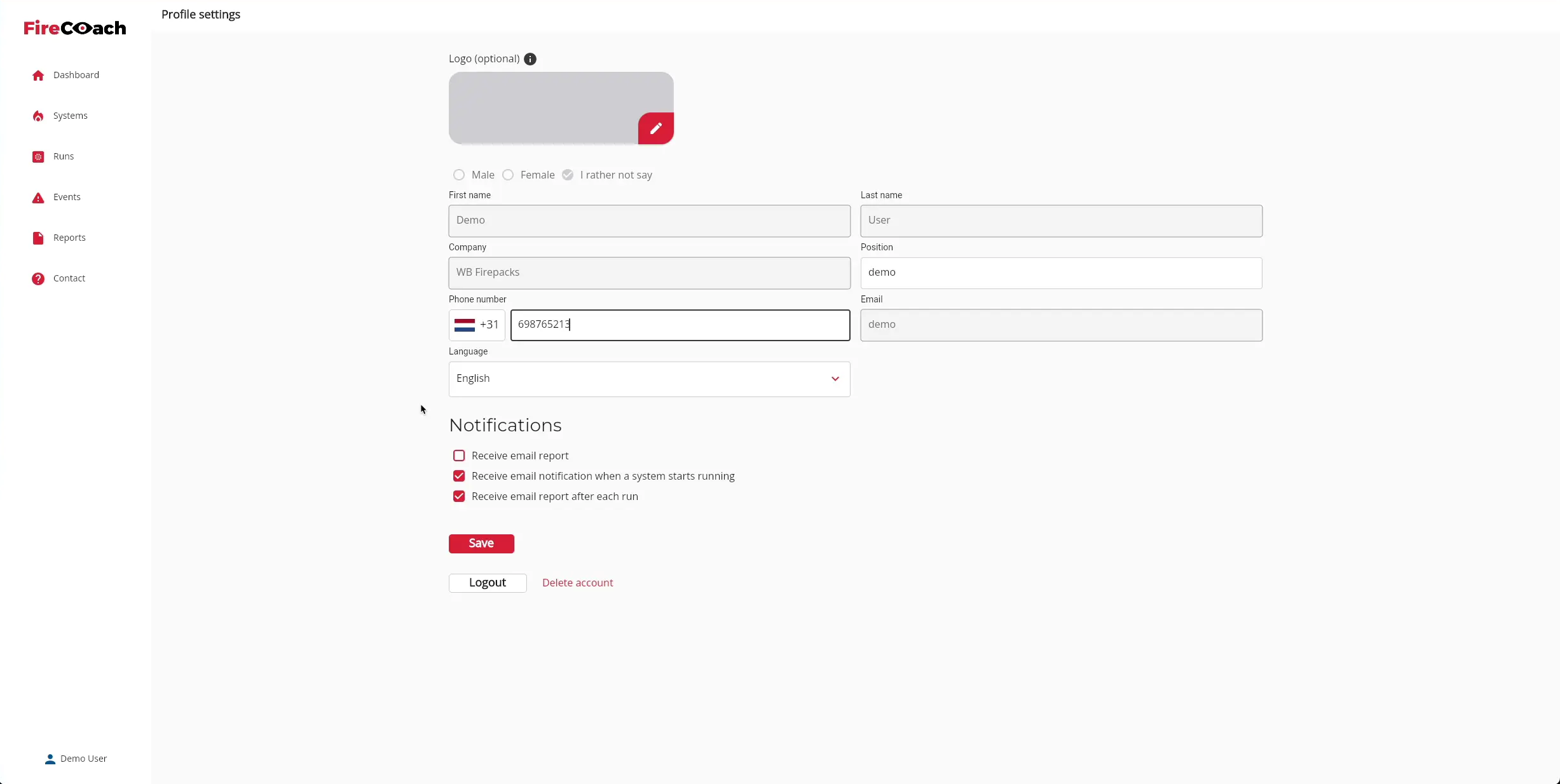
Task: Enable Receive email report checkbox
Action: pyautogui.click(x=459, y=456)
